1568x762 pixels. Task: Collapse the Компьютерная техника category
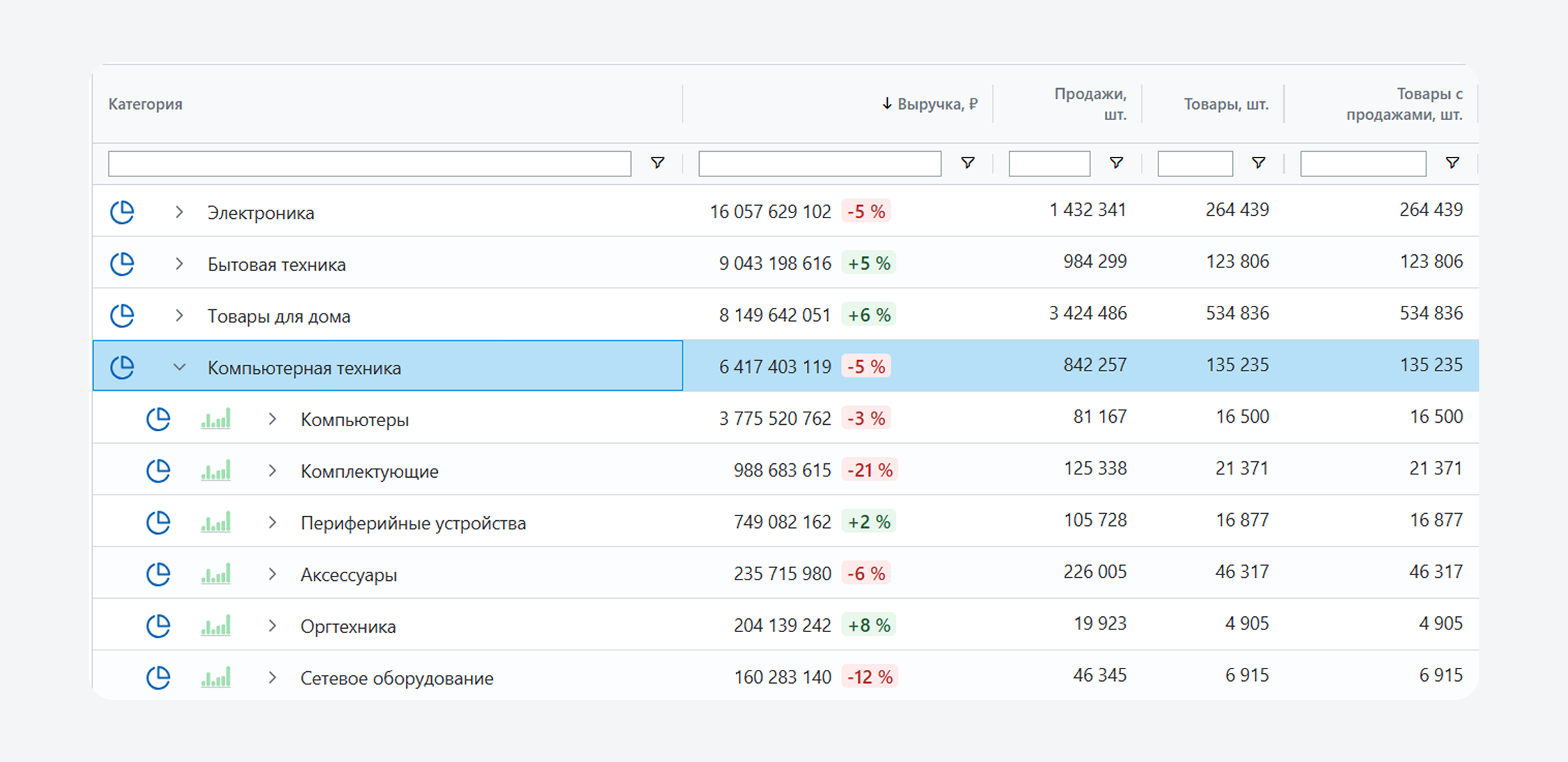pyautogui.click(x=179, y=367)
